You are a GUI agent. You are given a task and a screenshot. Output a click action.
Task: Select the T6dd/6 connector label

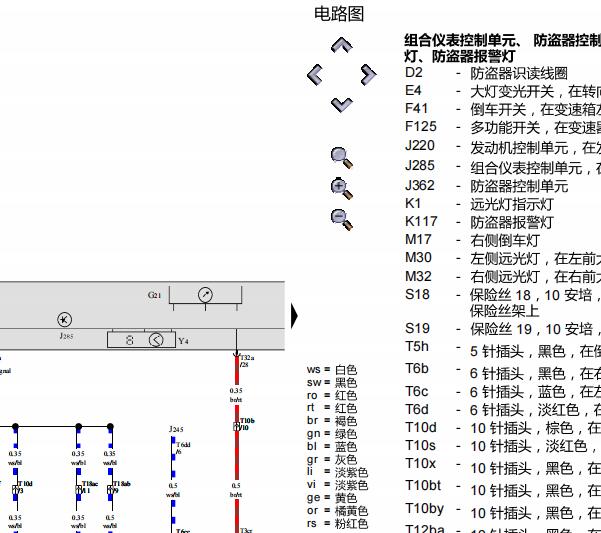click(x=183, y=448)
